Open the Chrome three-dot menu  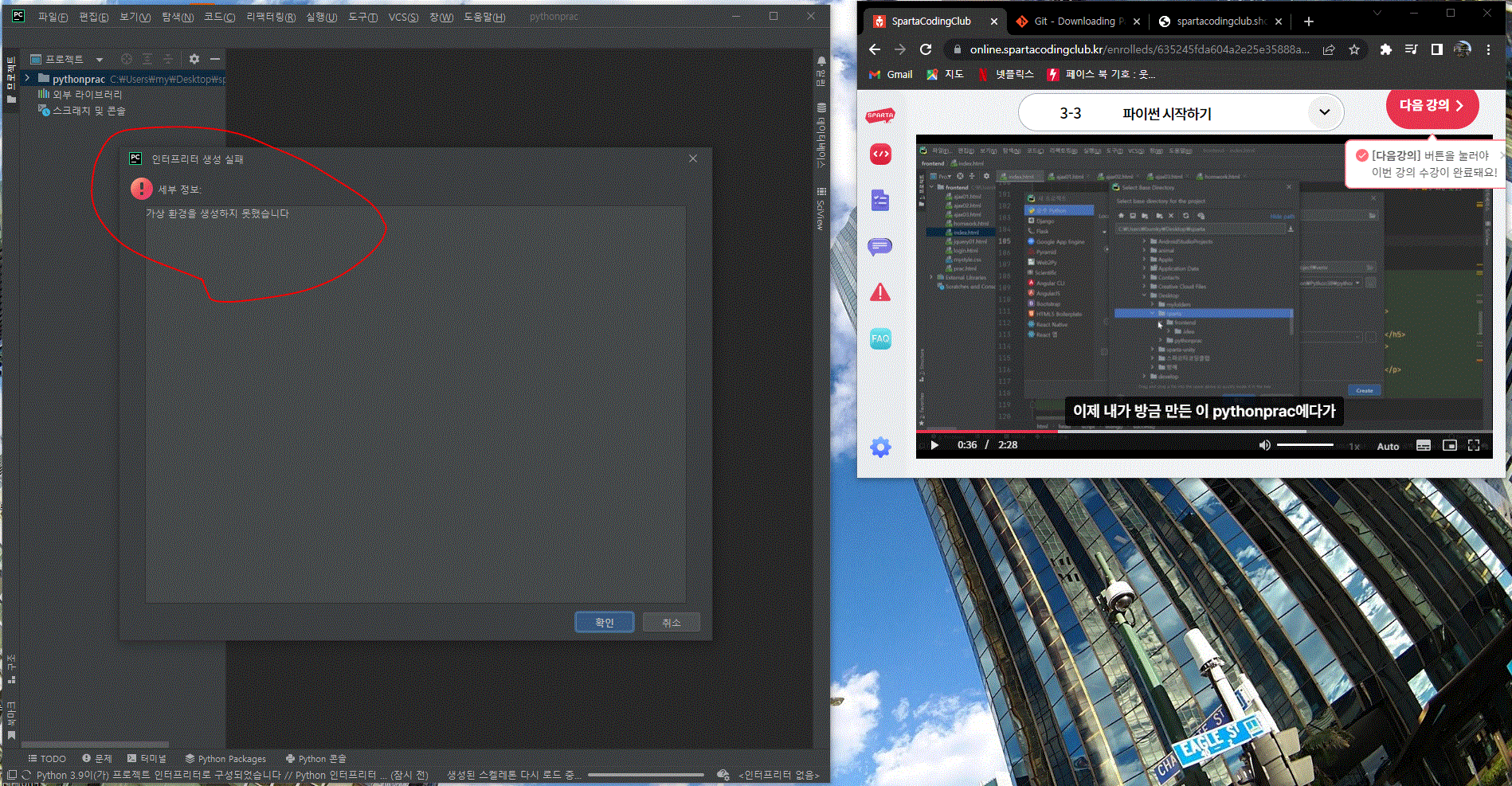pos(1488,49)
